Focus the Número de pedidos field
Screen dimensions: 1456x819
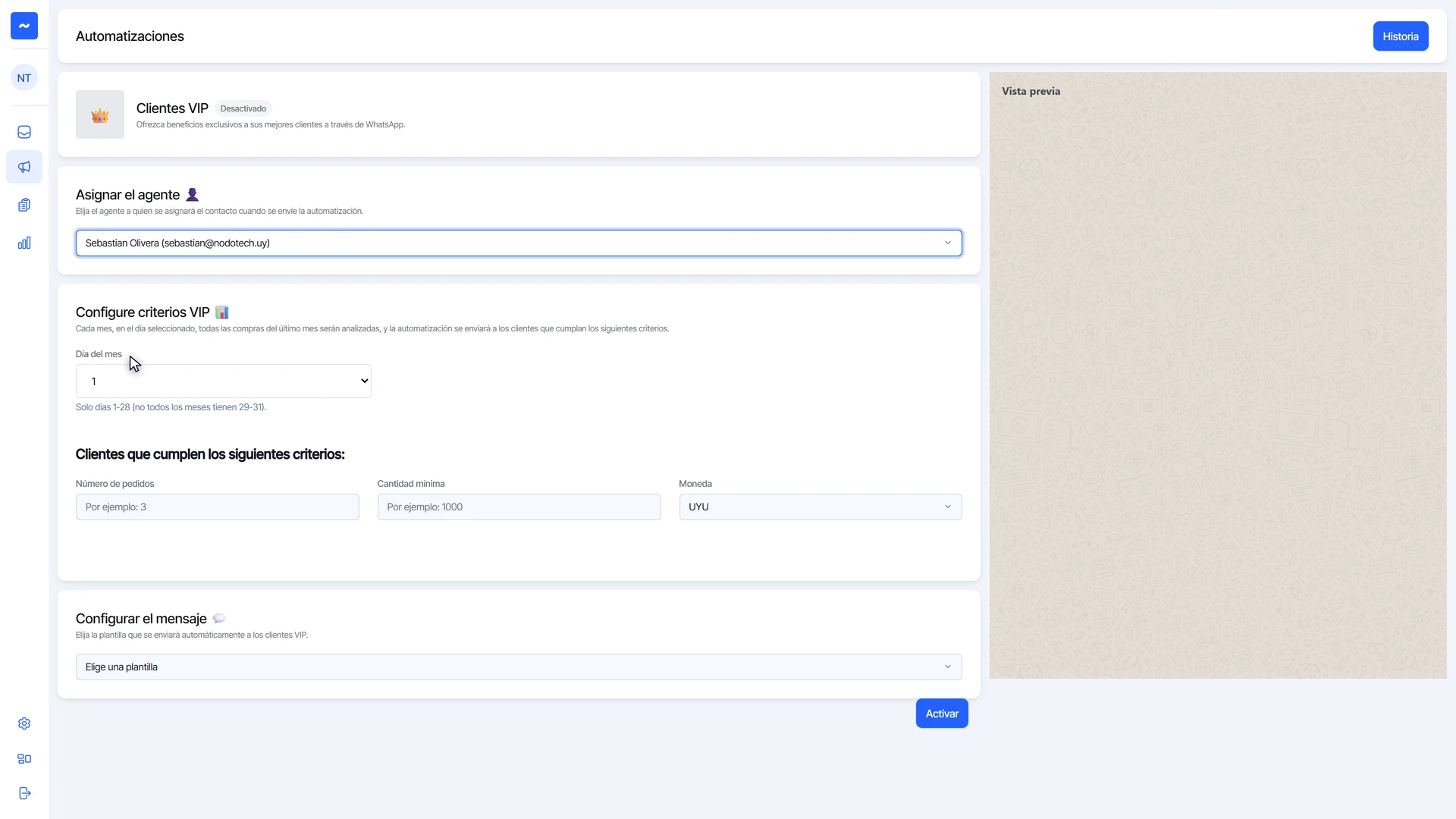(218, 507)
